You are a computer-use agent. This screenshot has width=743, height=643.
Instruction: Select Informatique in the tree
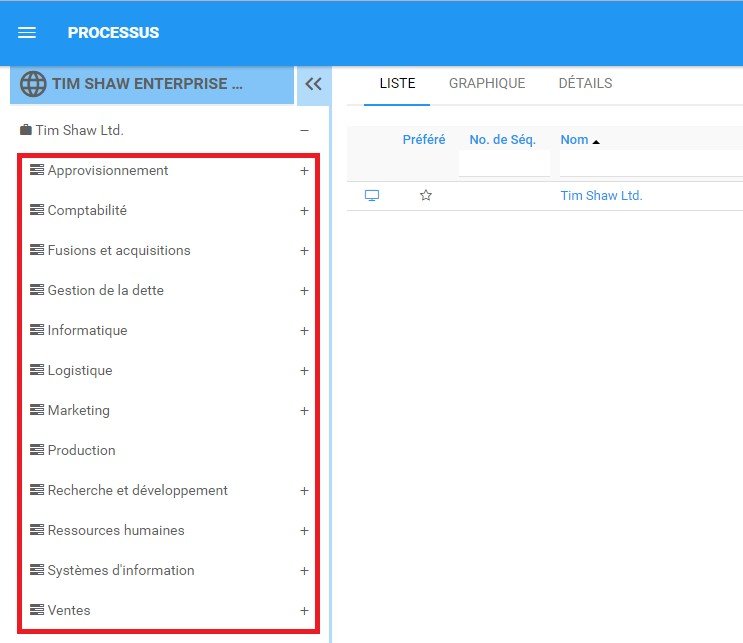coord(87,330)
